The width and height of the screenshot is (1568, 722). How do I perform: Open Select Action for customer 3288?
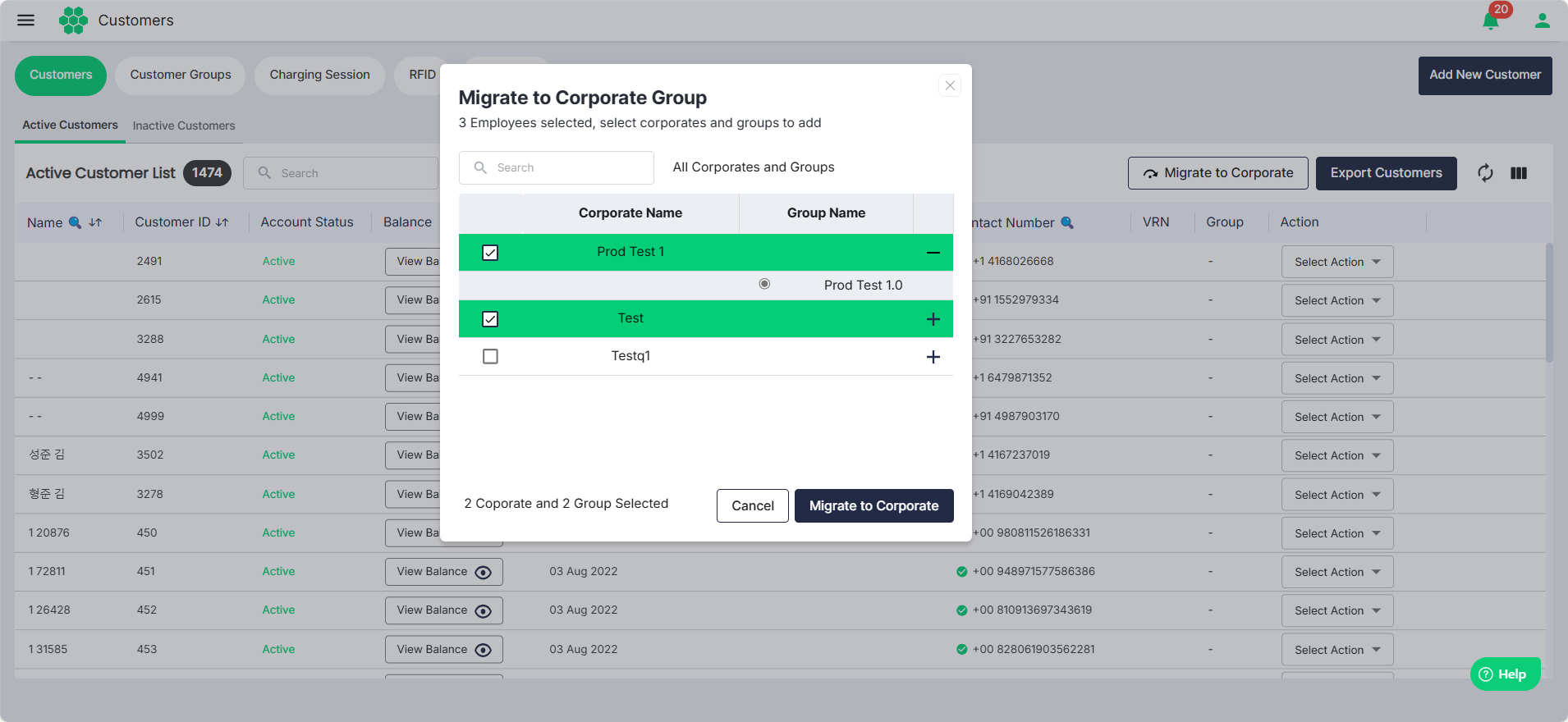tap(1337, 340)
